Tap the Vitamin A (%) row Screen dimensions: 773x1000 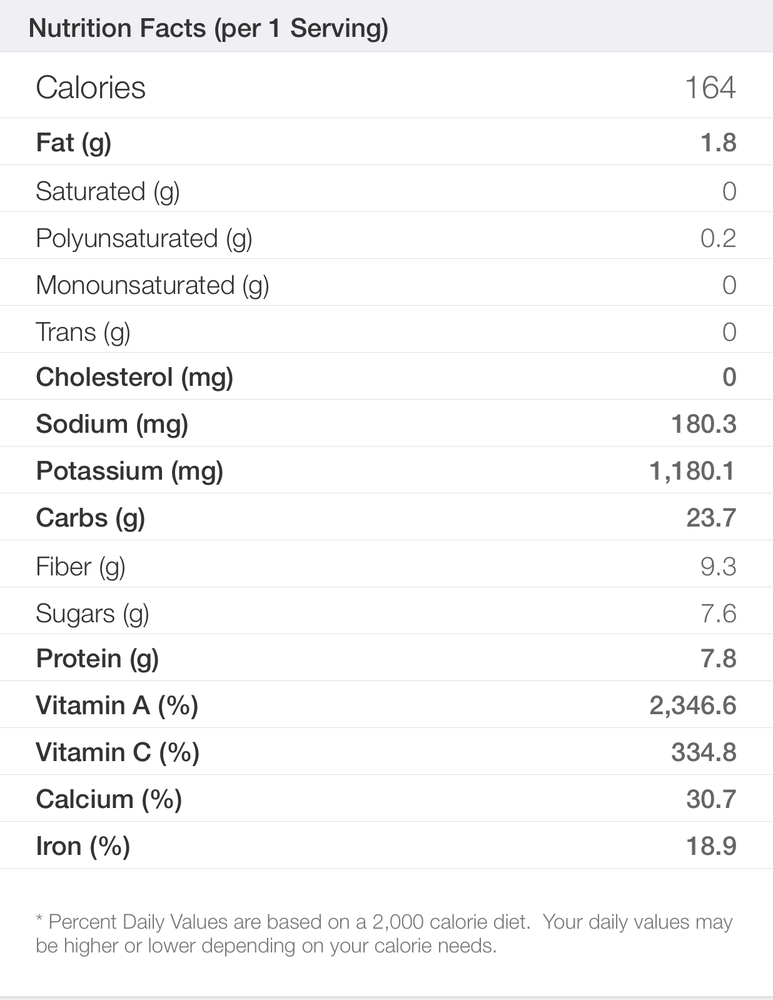(x=386, y=705)
